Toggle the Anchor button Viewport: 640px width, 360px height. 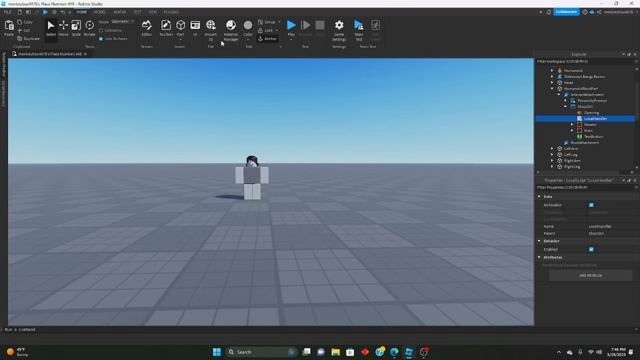[x=267, y=39]
